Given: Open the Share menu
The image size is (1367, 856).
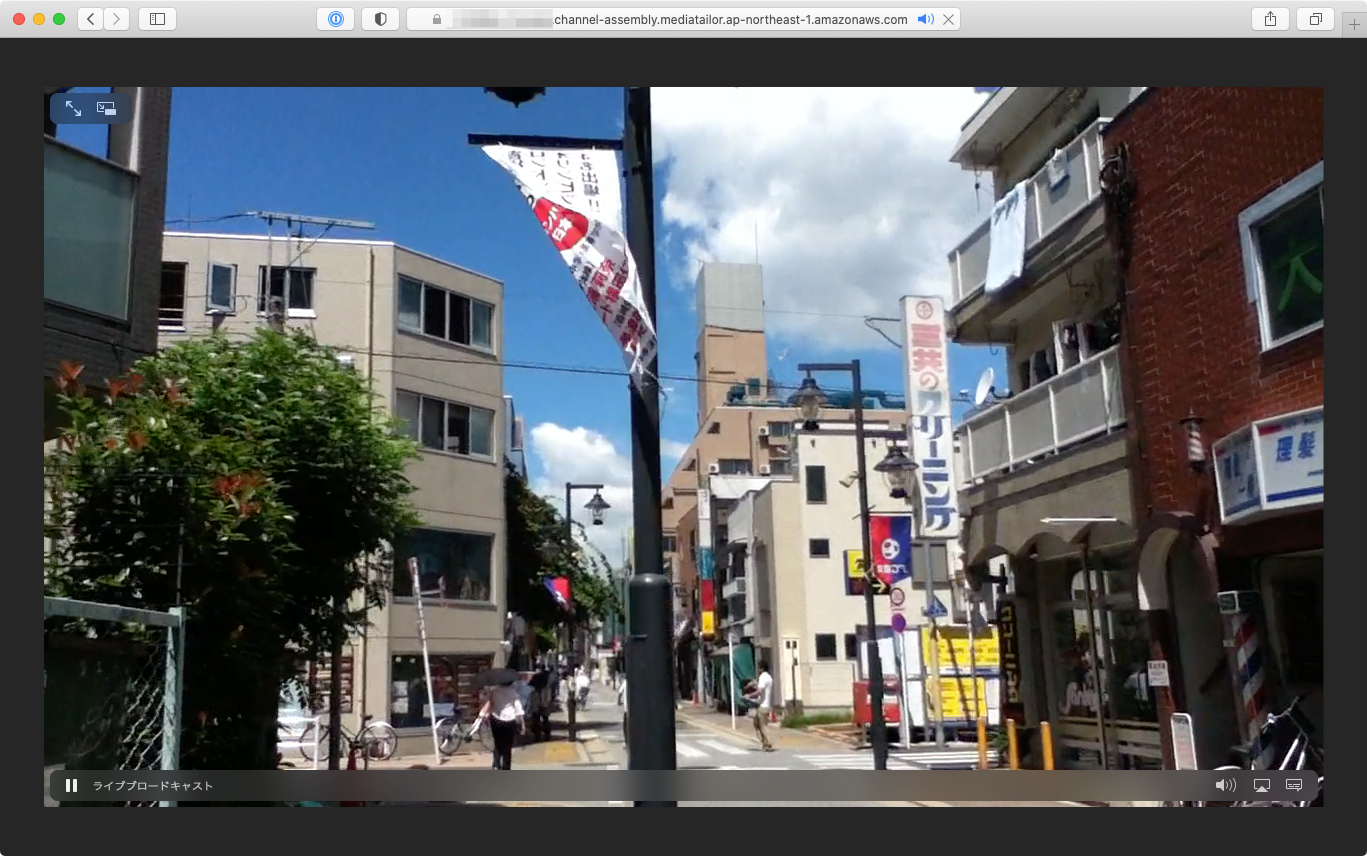Looking at the screenshot, I should [x=1270, y=19].
